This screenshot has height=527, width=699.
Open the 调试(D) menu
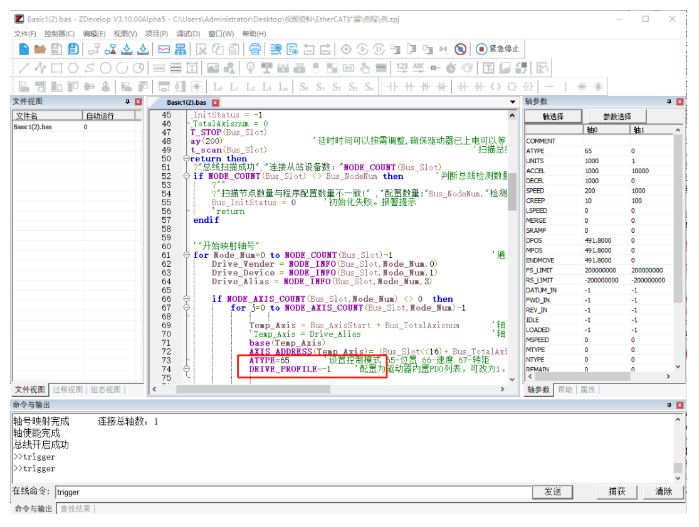click(187, 33)
